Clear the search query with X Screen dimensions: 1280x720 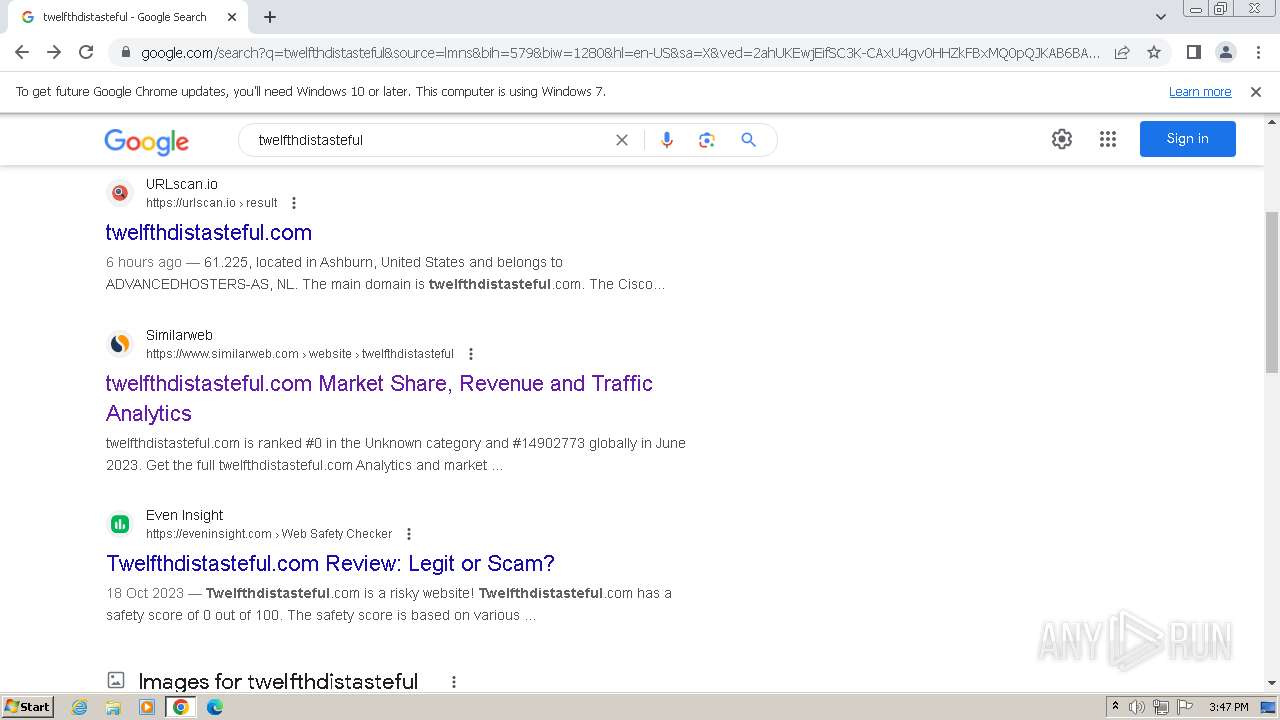(622, 140)
